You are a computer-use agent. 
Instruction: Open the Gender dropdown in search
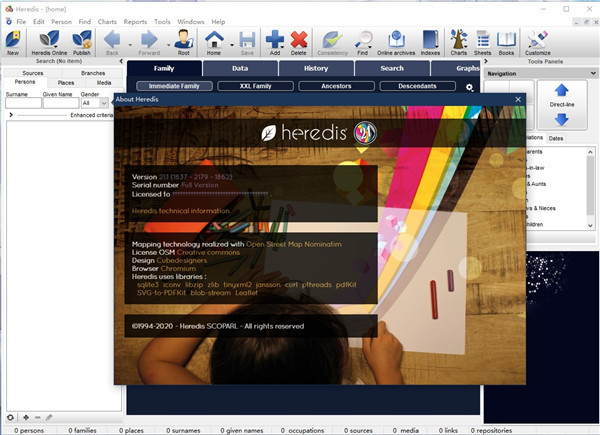point(93,102)
